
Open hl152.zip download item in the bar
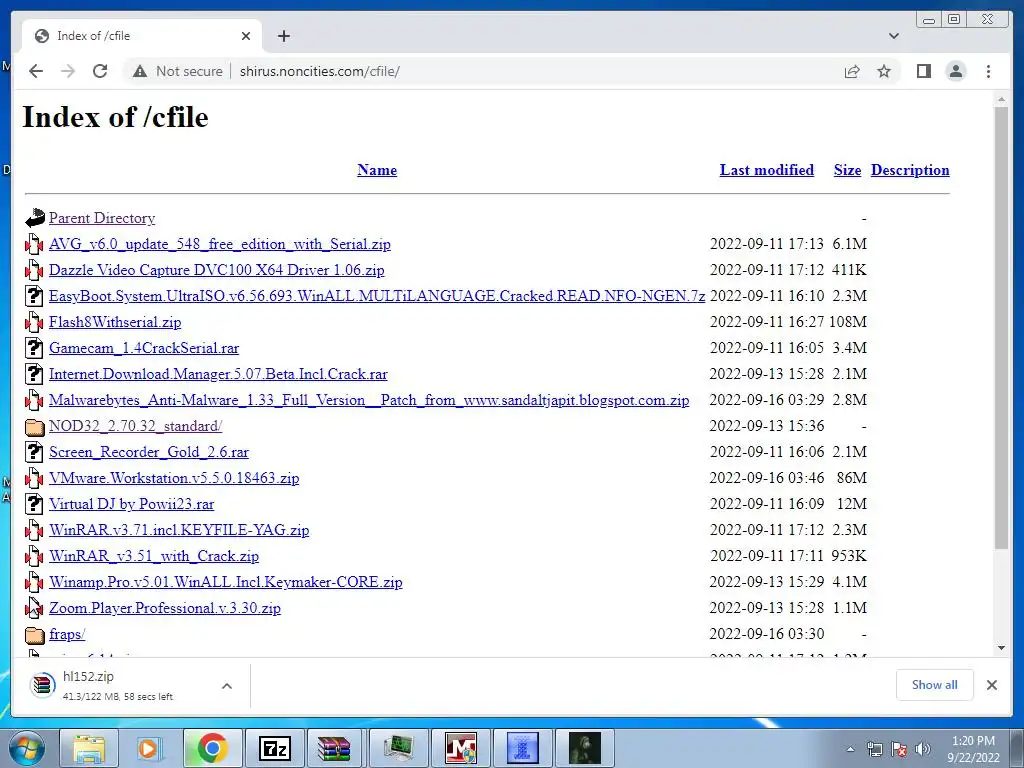(116, 686)
